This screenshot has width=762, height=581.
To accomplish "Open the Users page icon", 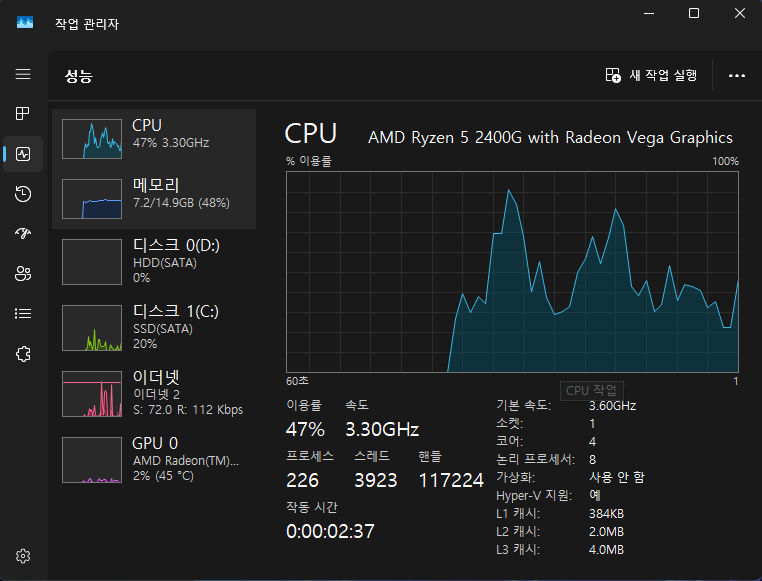I will click(x=23, y=273).
